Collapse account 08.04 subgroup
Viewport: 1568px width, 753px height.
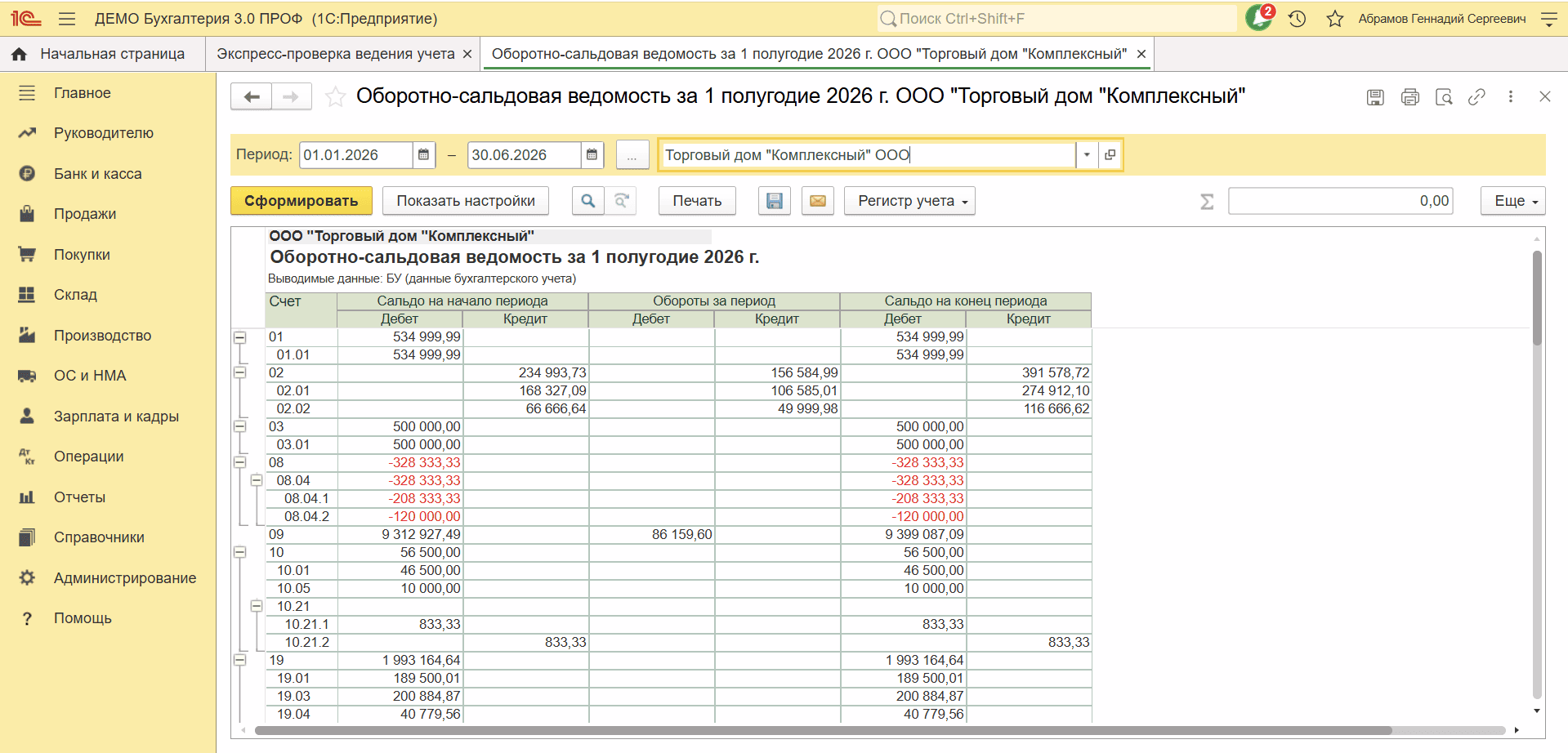257,480
